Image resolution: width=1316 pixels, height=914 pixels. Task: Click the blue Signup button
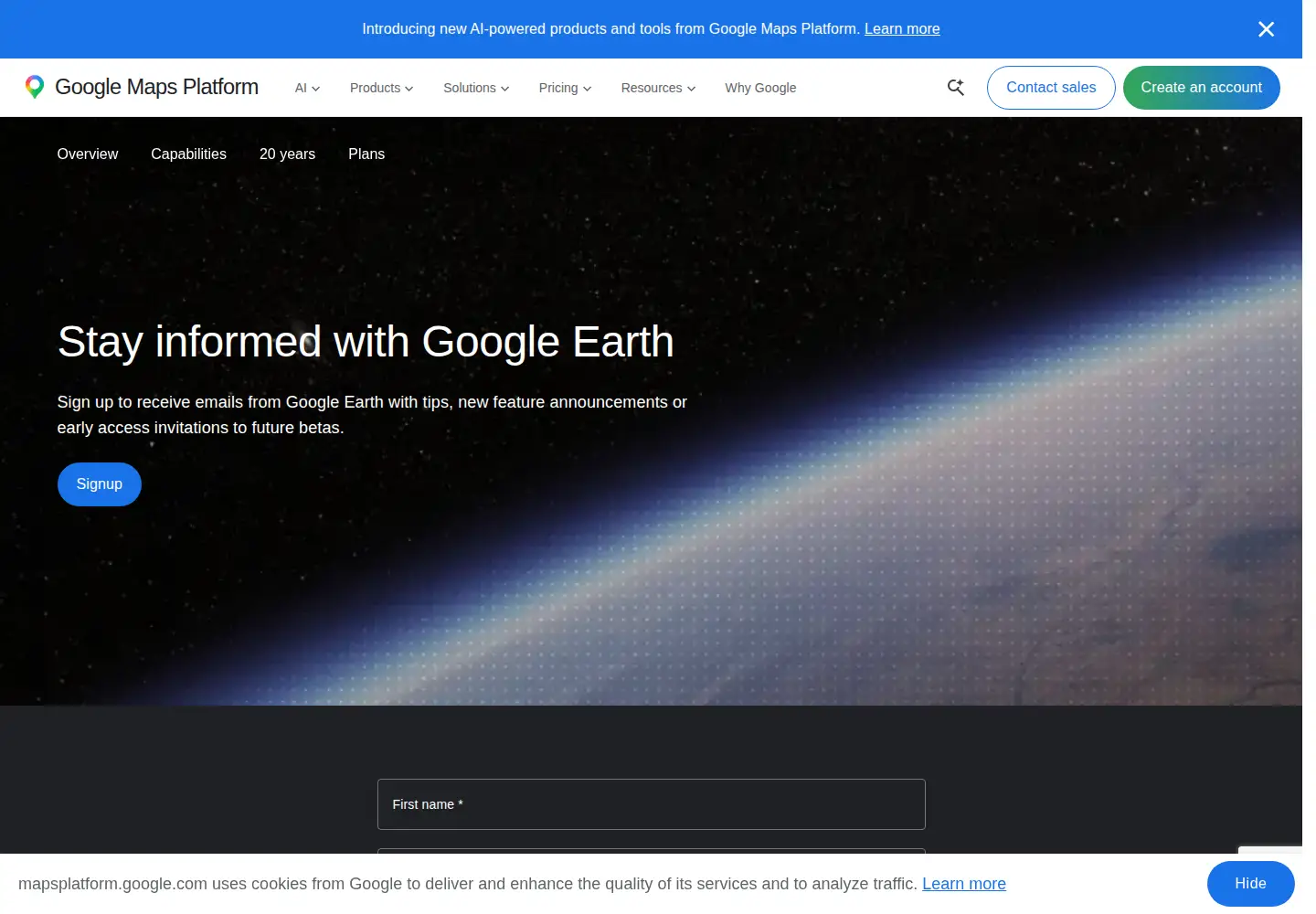pyautogui.click(x=100, y=484)
